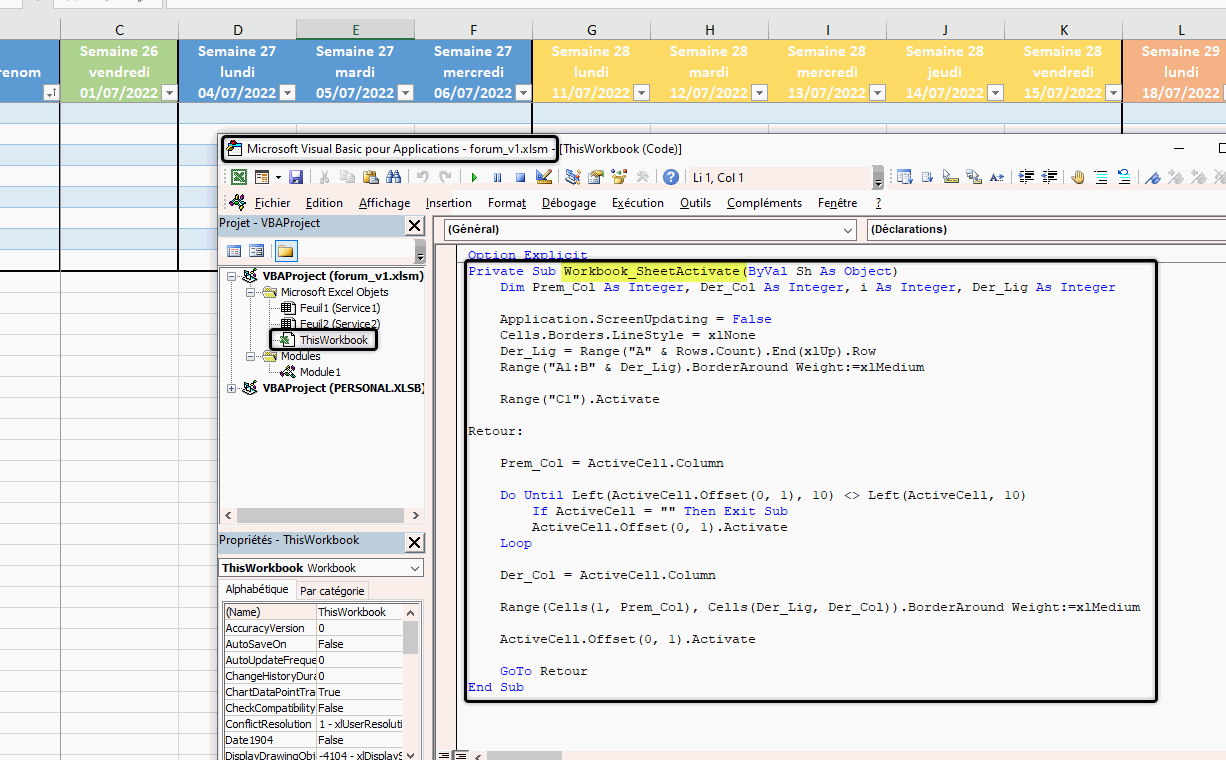
Task: Select Module1 in the project tree
Action: click(x=320, y=372)
